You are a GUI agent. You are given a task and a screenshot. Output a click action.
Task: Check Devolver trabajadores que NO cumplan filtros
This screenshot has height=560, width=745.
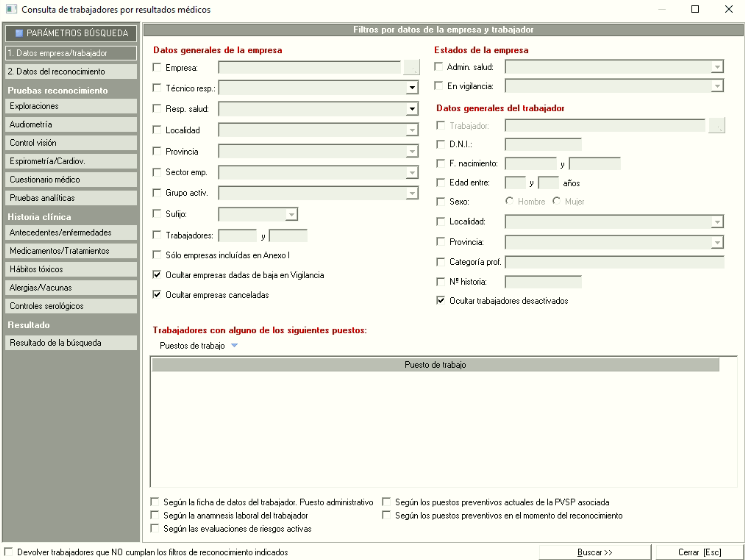click(x=9, y=551)
